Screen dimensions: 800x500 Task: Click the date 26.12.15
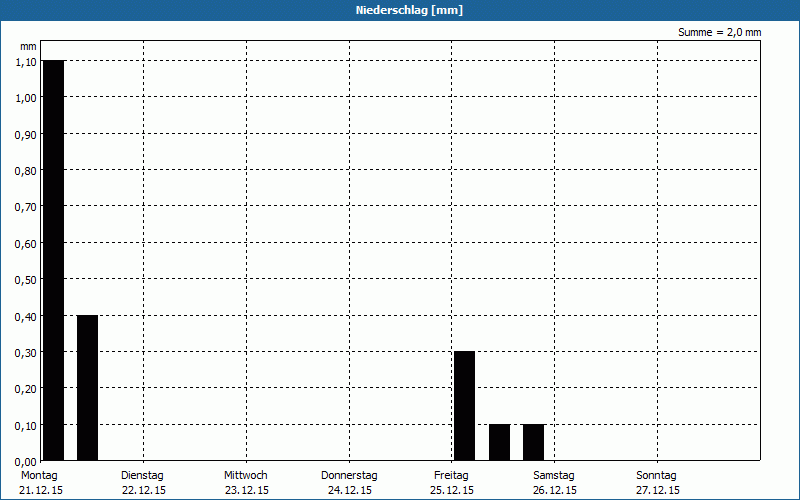point(555,490)
